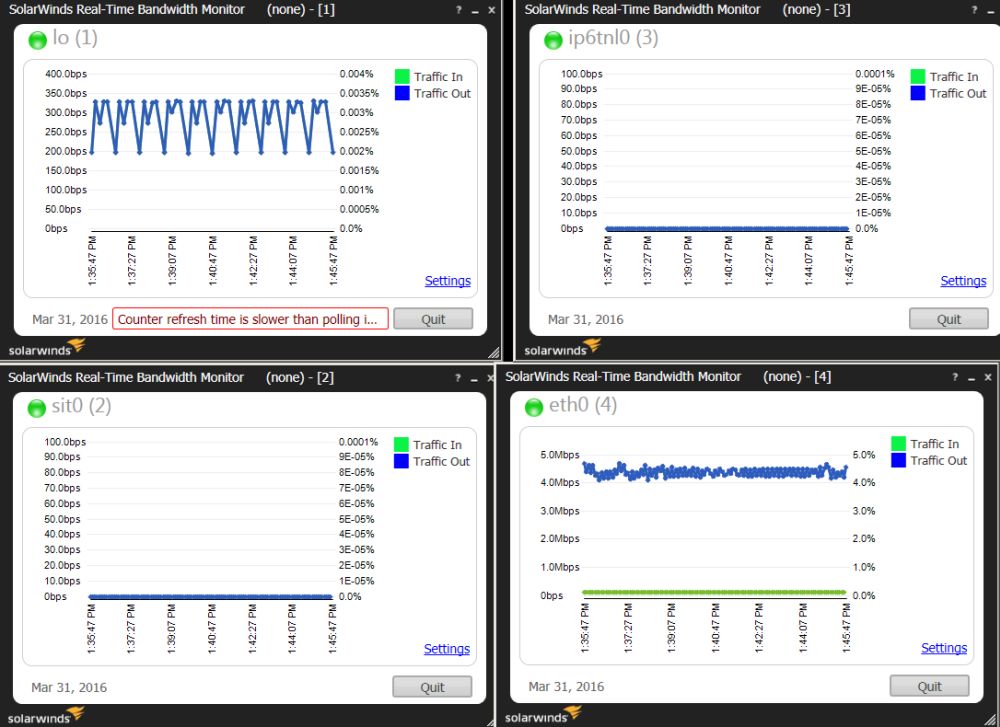This screenshot has height=727, width=1000.
Task: Click the SolarWinds logo in window [4]
Action: click(543, 715)
